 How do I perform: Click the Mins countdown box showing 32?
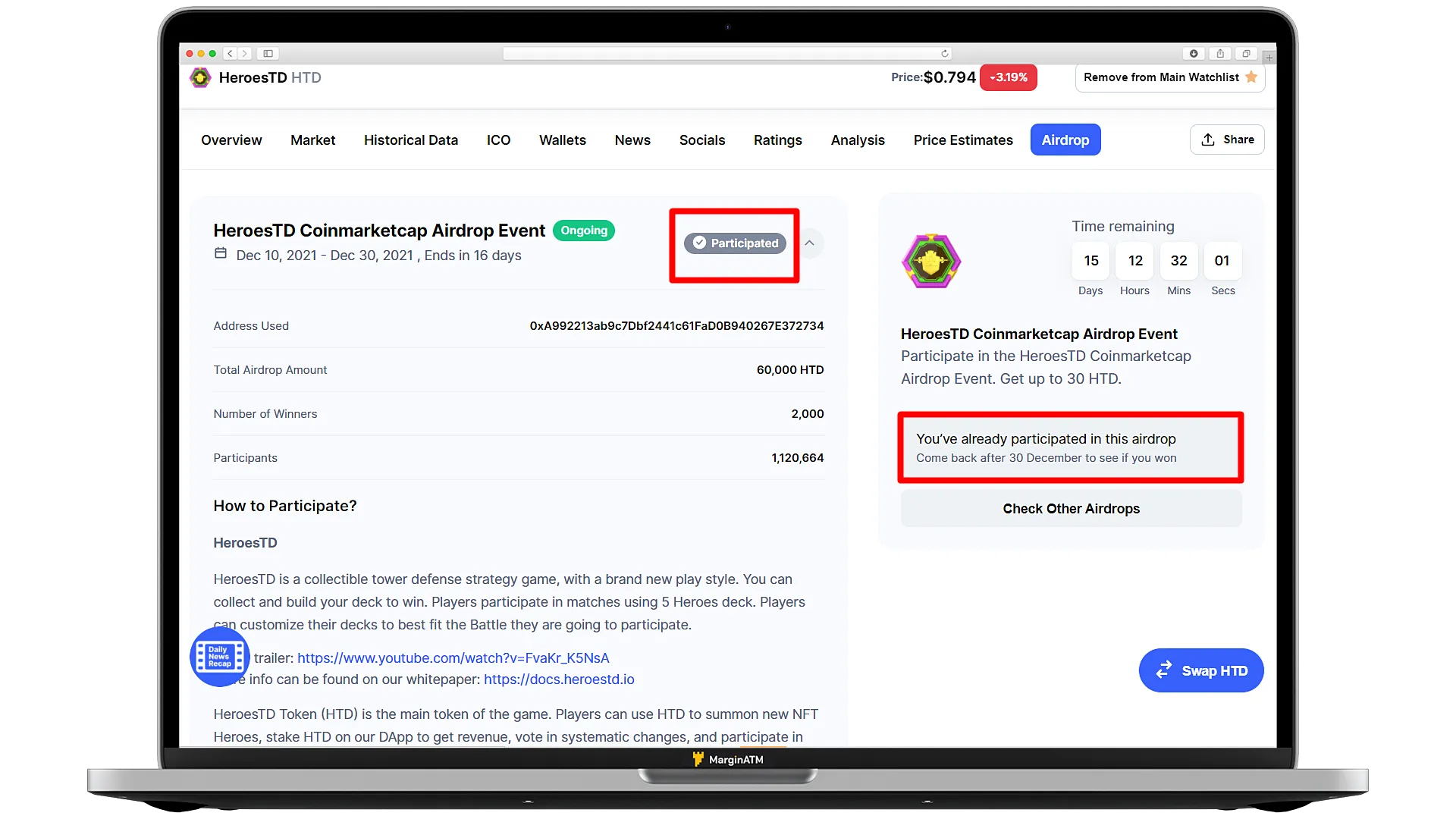tap(1178, 261)
